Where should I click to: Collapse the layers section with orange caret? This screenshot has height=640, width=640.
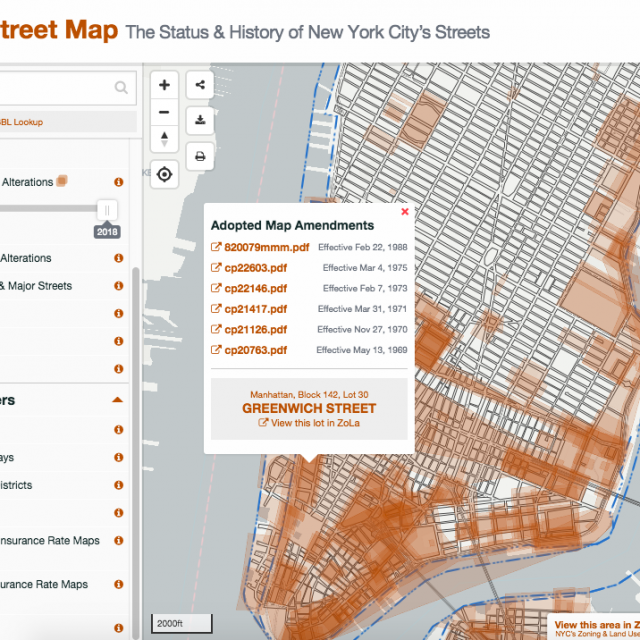pos(117,400)
